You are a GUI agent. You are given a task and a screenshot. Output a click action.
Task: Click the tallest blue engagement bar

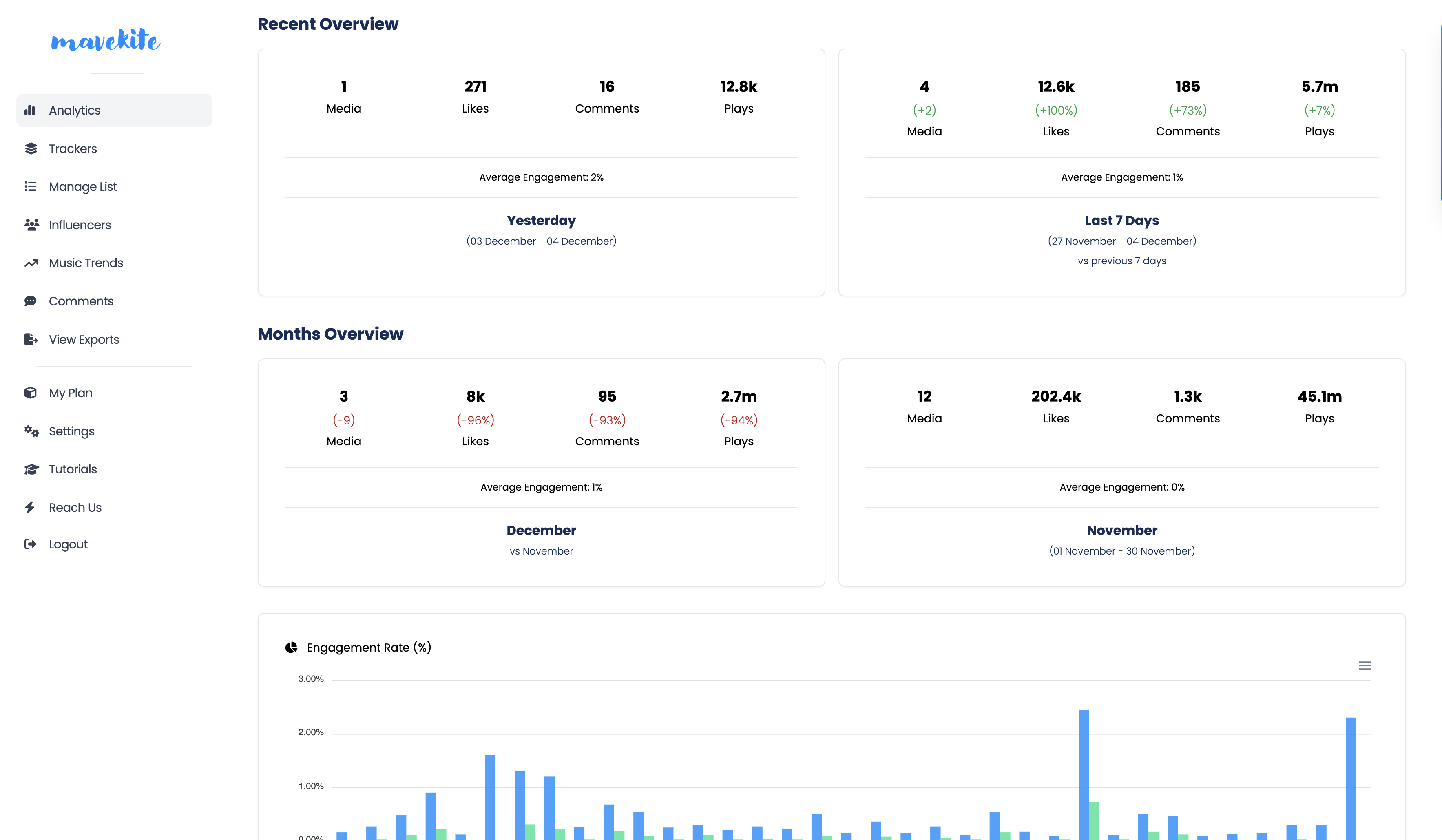pyautogui.click(x=1084, y=772)
